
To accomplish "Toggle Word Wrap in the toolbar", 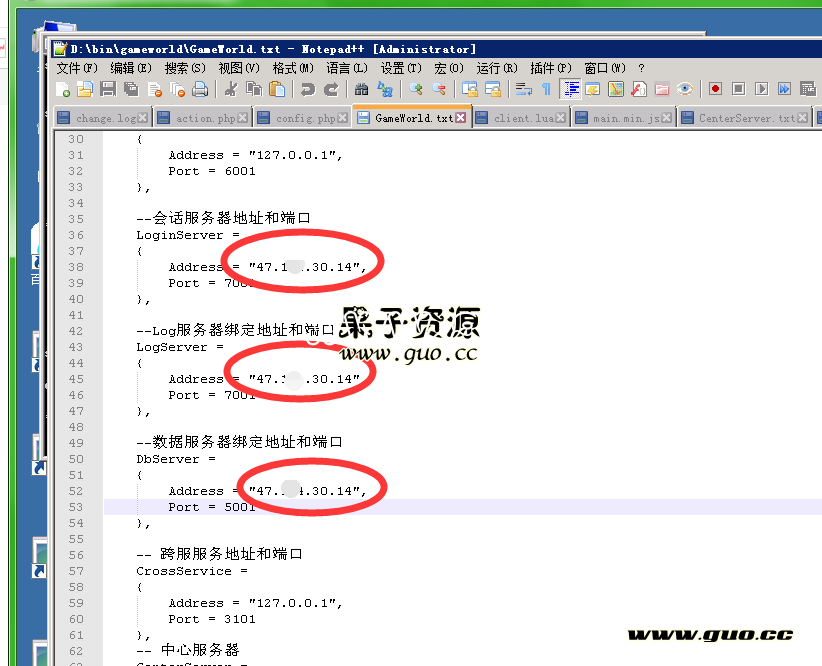I will click(x=523, y=90).
